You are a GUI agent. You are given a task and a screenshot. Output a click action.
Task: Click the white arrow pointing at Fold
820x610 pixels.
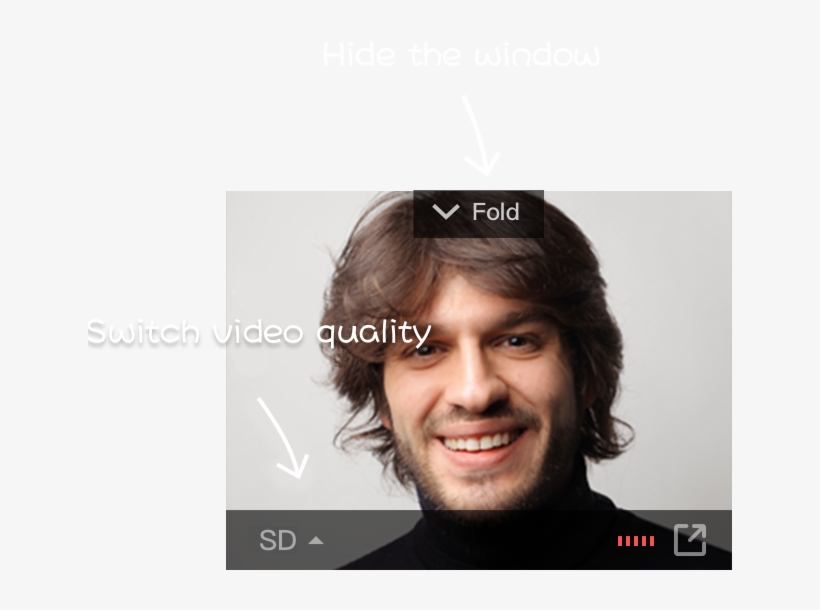pyautogui.click(x=480, y=135)
